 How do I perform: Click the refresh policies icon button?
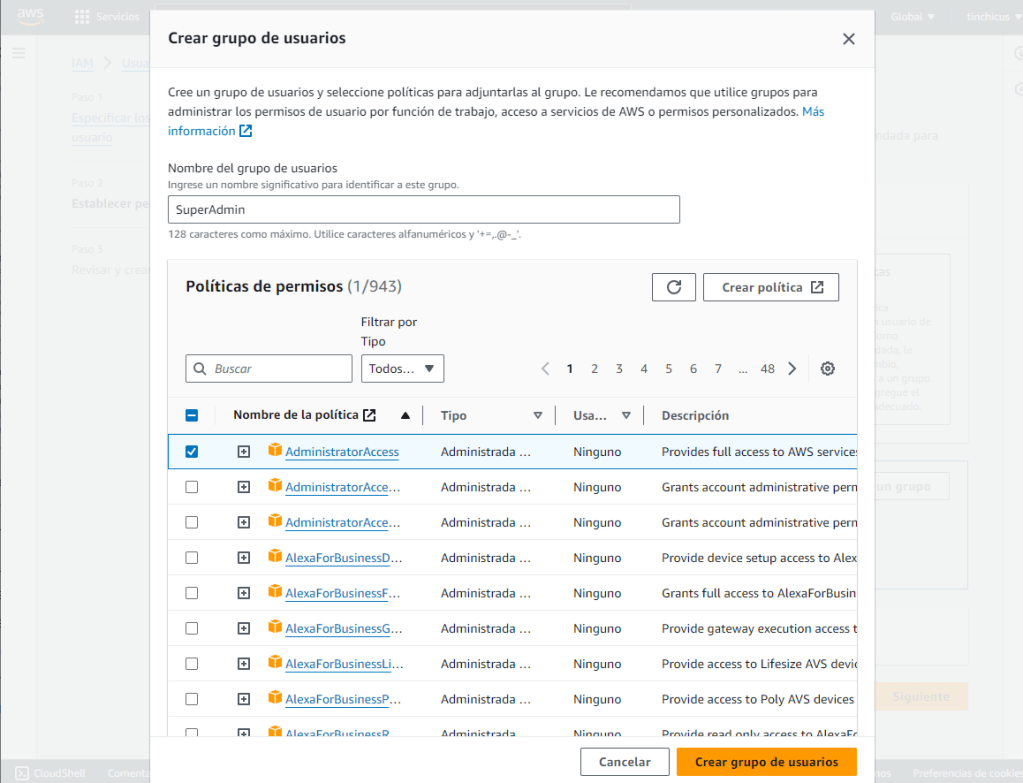click(x=673, y=287)
